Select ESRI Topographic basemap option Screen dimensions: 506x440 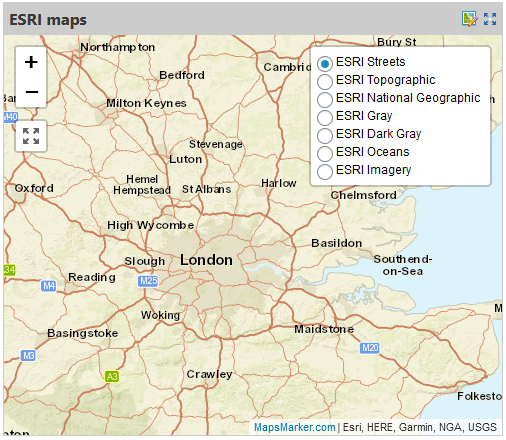click(325, 81)
